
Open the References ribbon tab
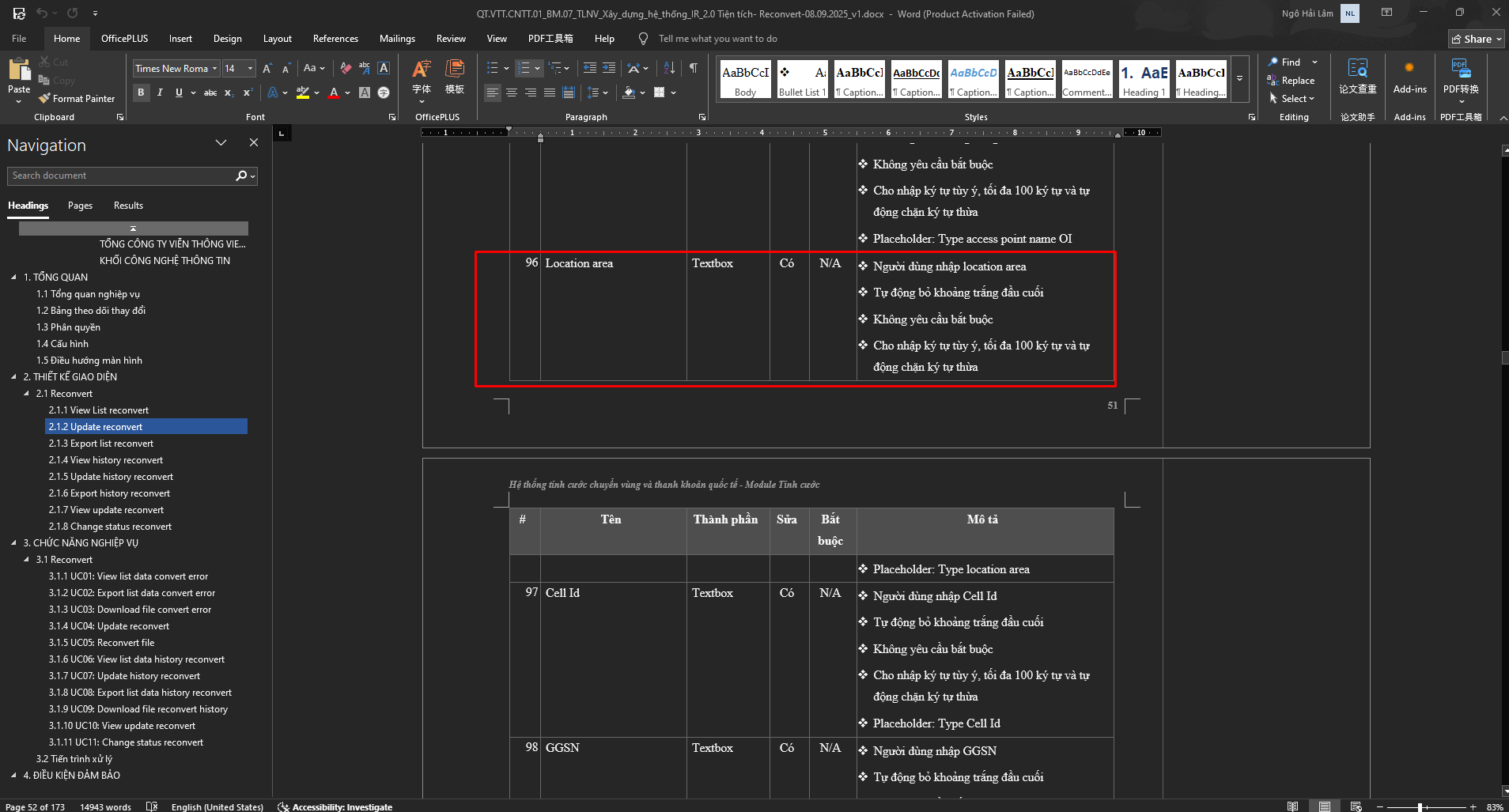pos(335,39)
